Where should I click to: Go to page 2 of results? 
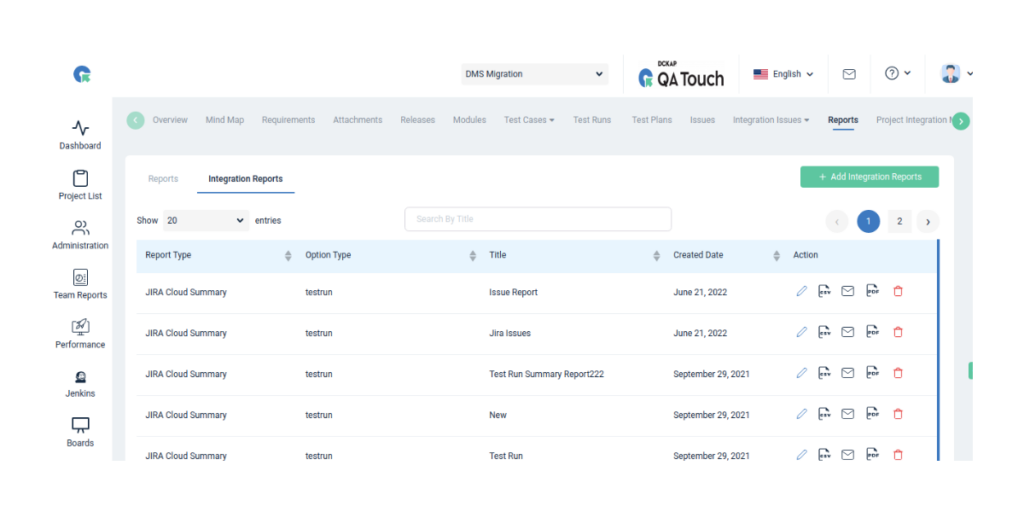coord(899,222)
